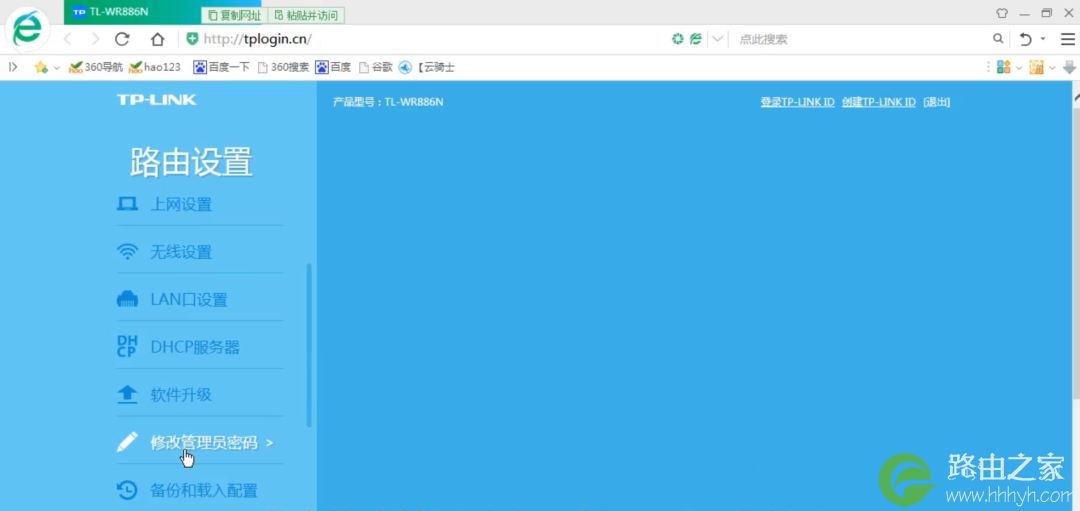The height and width of the screenshot is (511, 1080).
Task: Expand the extensions grid dropdown chevron
Action: pyautogui.click(x=1019, y=67)
